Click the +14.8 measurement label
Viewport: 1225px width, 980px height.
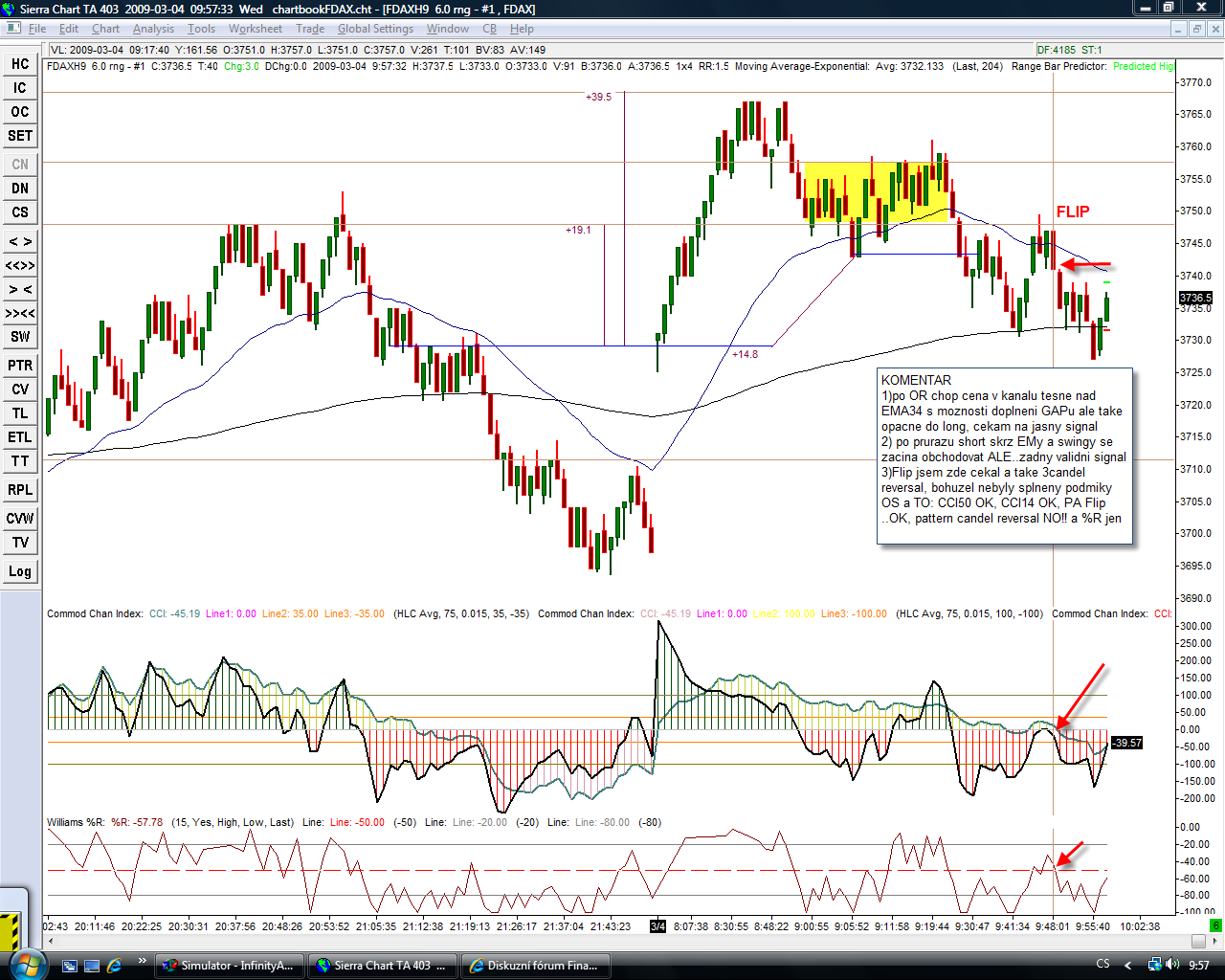[745, 354]
